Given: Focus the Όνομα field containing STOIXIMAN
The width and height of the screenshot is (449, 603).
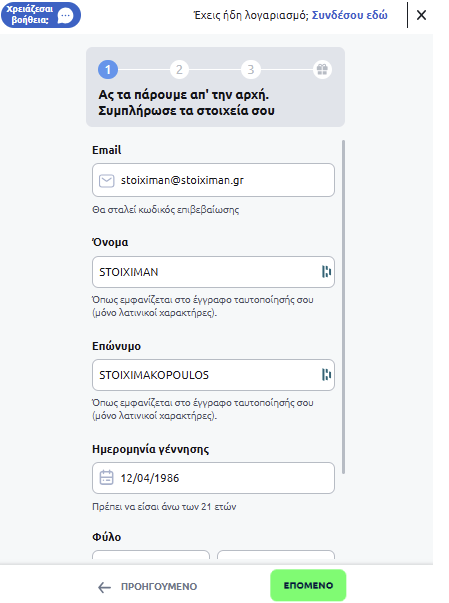Looking at the screenshot, I should [x=213, y=272].
